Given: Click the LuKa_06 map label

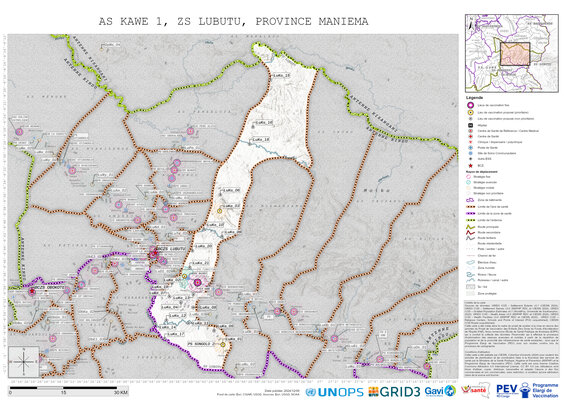Looking at the screenshot, I should pos(231,190).
